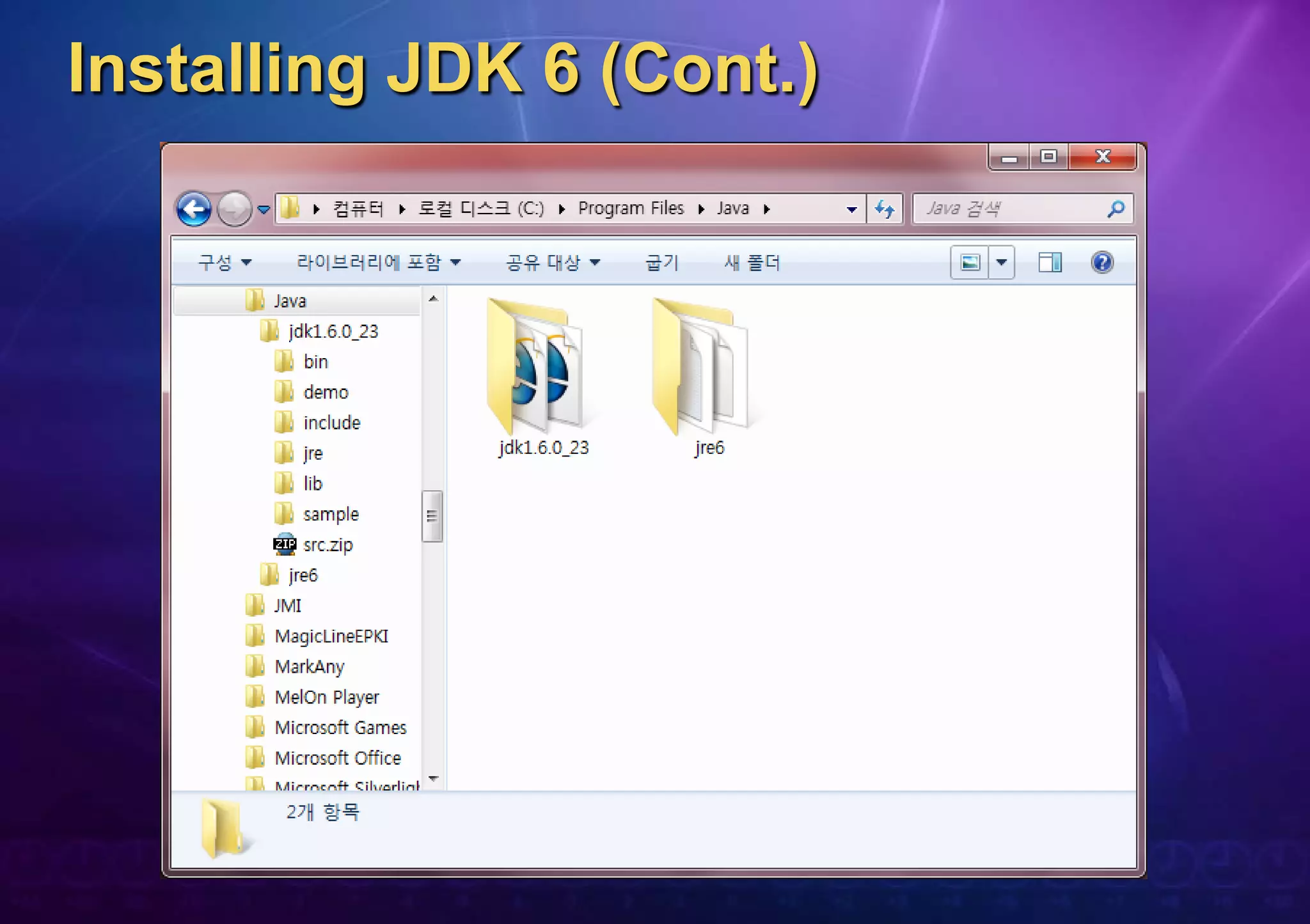1310x924 pixels.
Task: Select Microsoft Games in the tree
Action: click(x=340, y=728)
